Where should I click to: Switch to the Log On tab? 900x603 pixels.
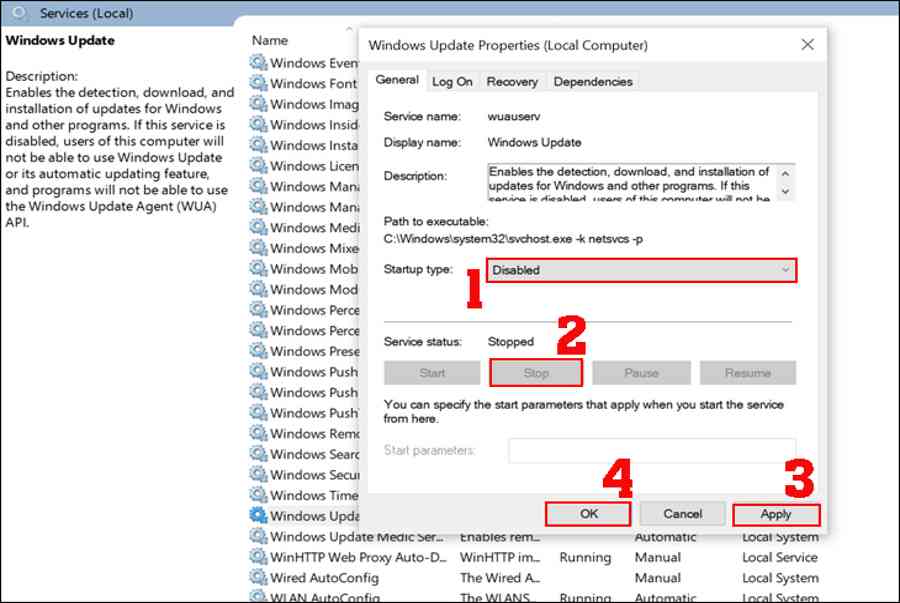tap(452, 82)
